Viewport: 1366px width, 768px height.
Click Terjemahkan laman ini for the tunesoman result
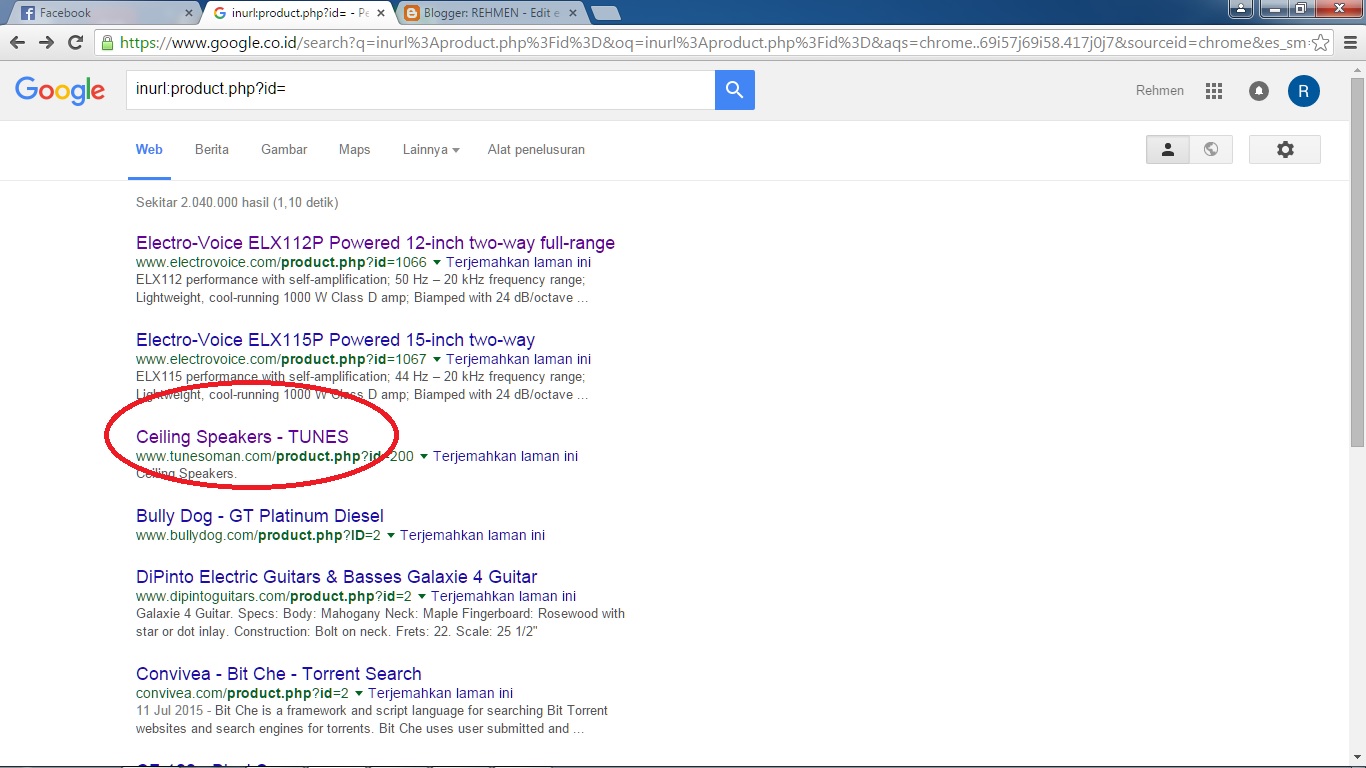(505, 457)
